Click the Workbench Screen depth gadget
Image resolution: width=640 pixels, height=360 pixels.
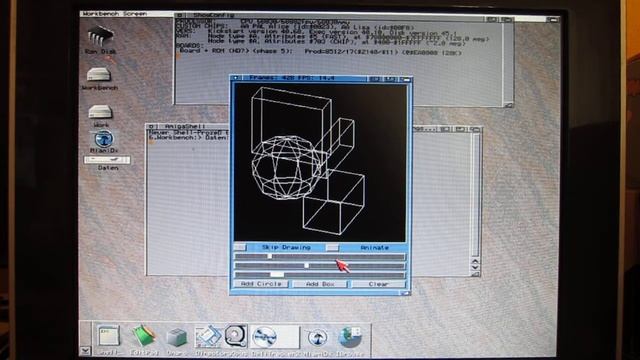coord(553,19)
